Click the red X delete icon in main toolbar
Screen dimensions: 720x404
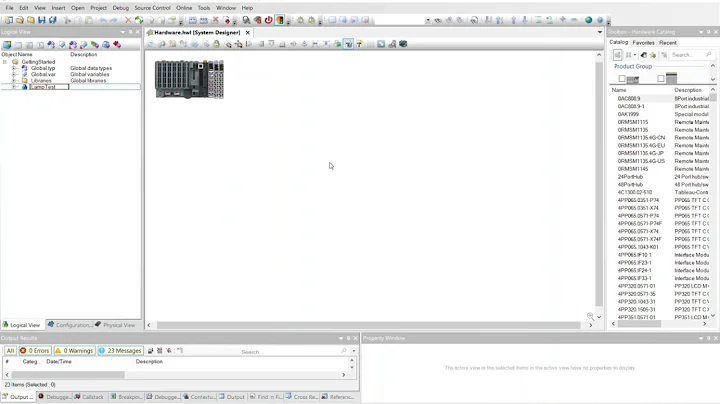click(128, 20)
